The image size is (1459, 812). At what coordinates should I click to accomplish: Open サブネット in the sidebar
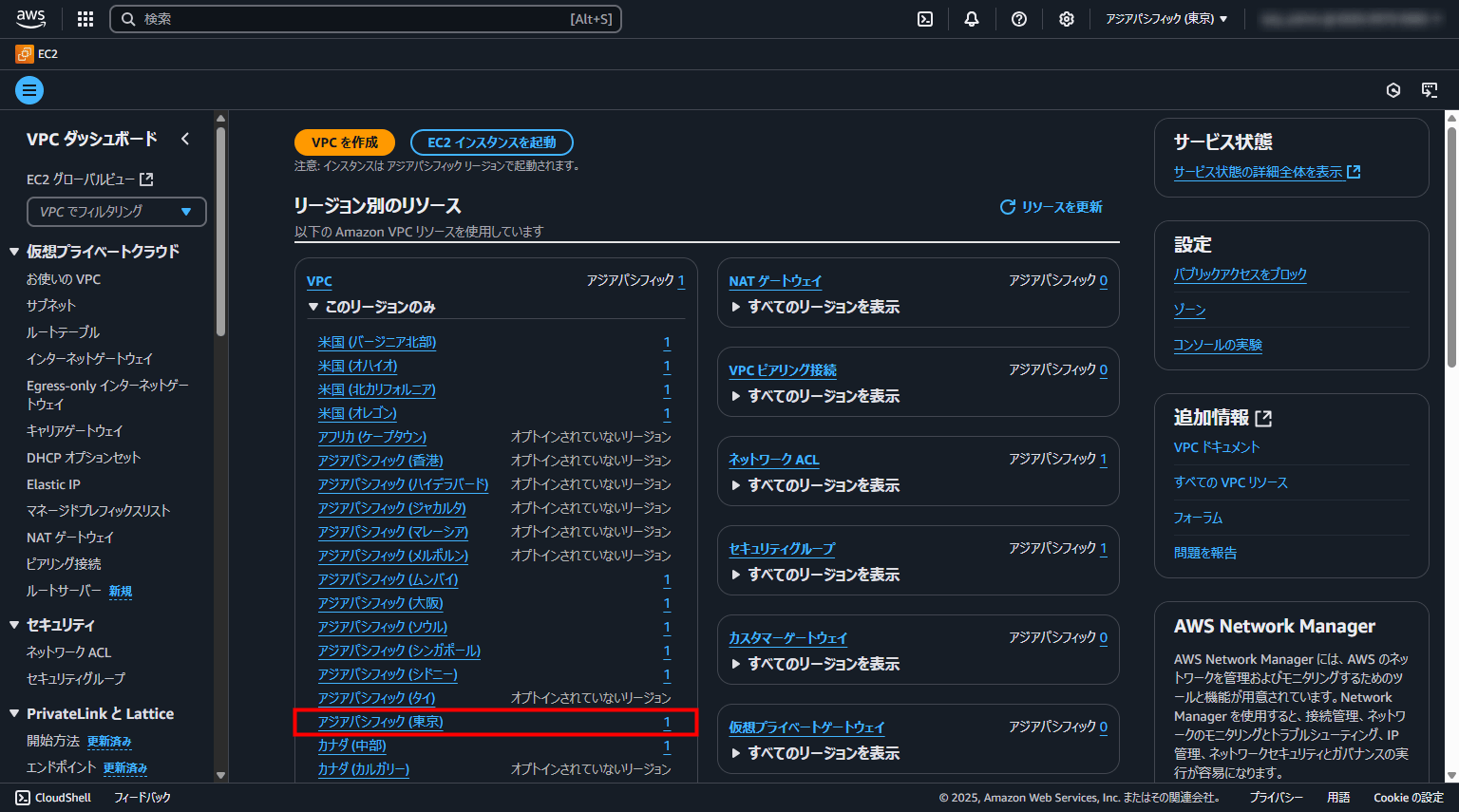pyautogui.click(x=50, y=306)
